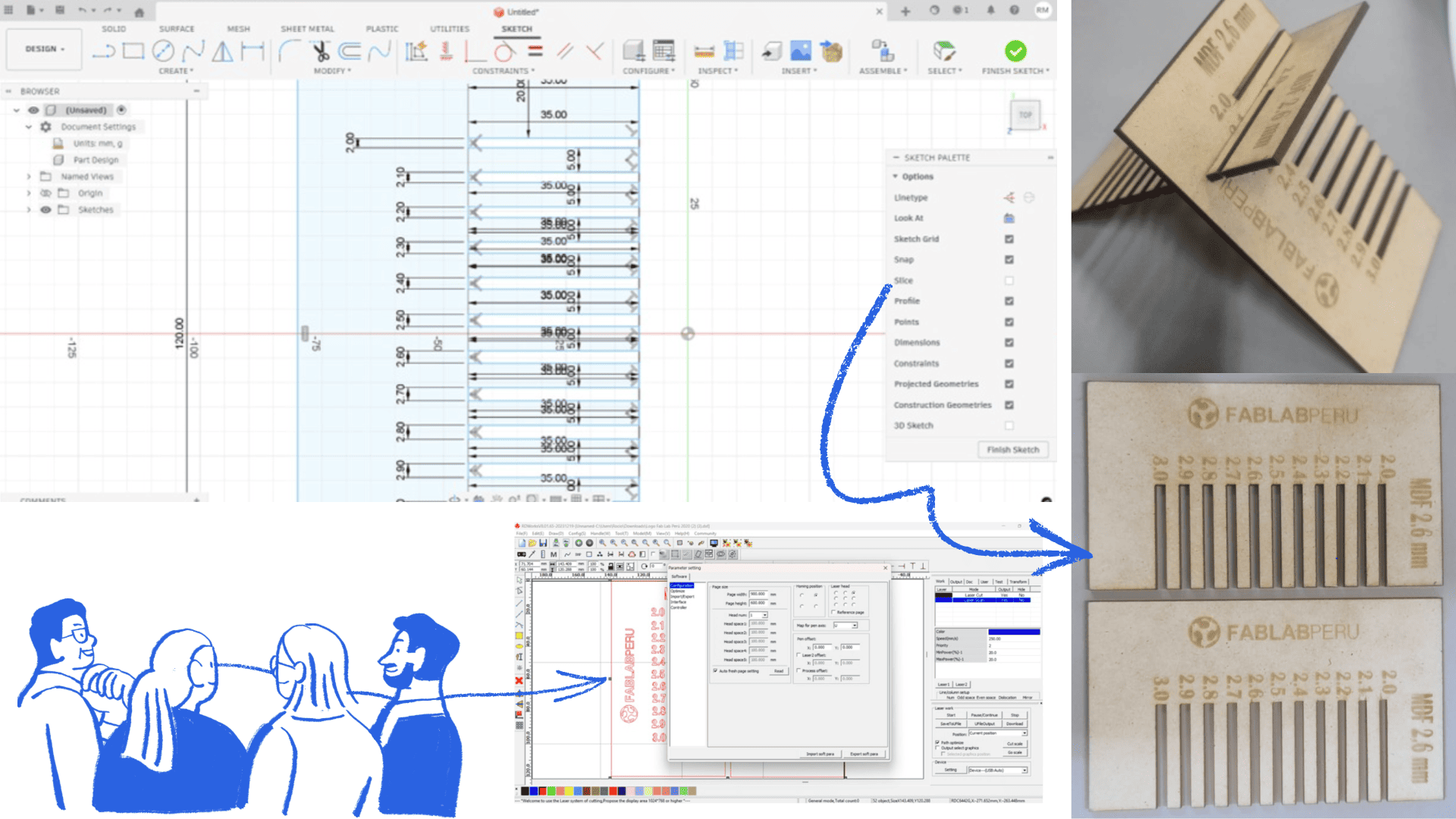Click the Measure inspect icon
This screenshot has width=1456, height=819.
point(704,51)
